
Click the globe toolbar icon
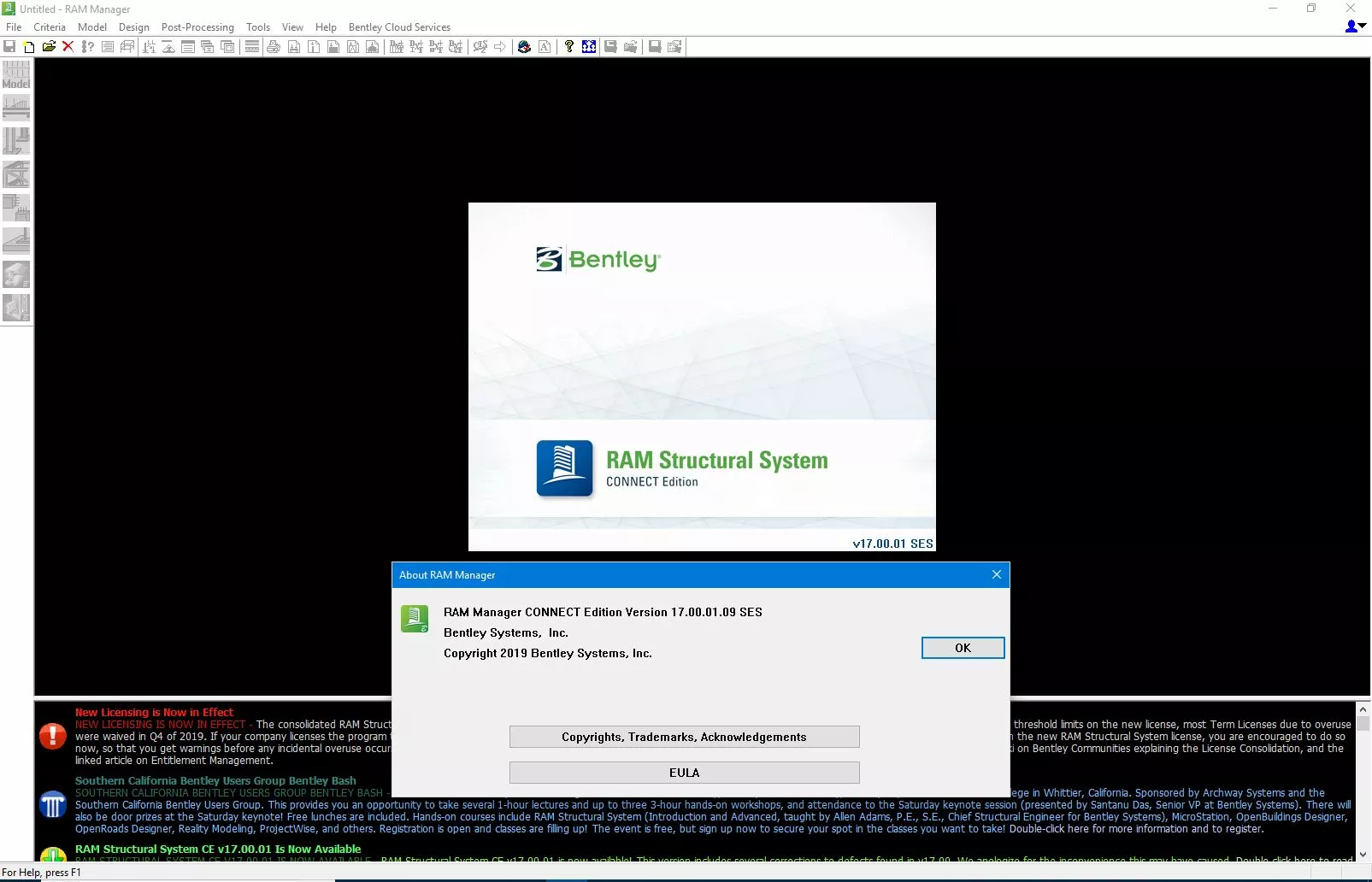(525, 47)
